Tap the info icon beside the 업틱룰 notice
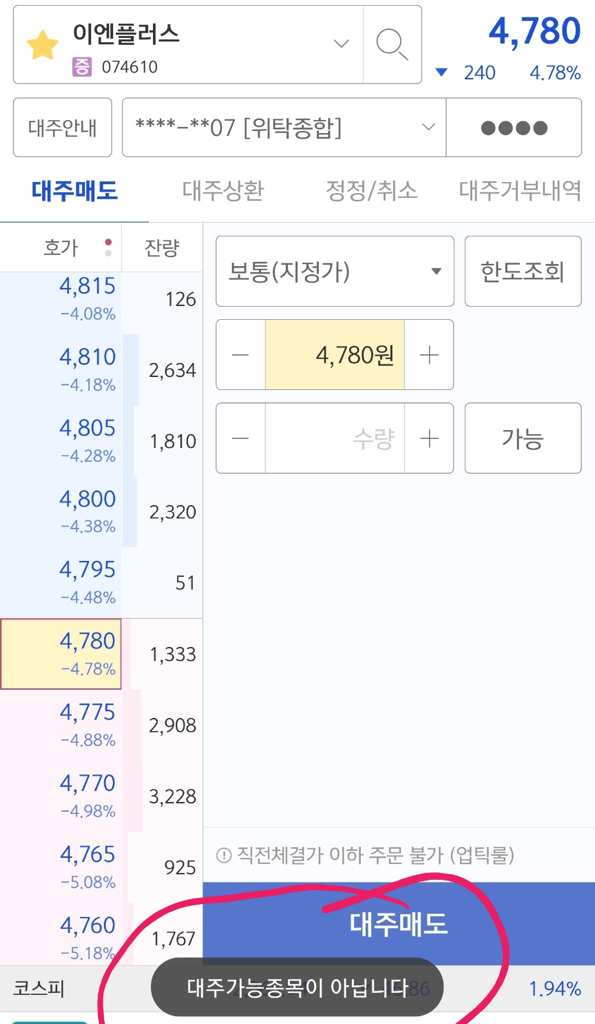 (223, 855)
